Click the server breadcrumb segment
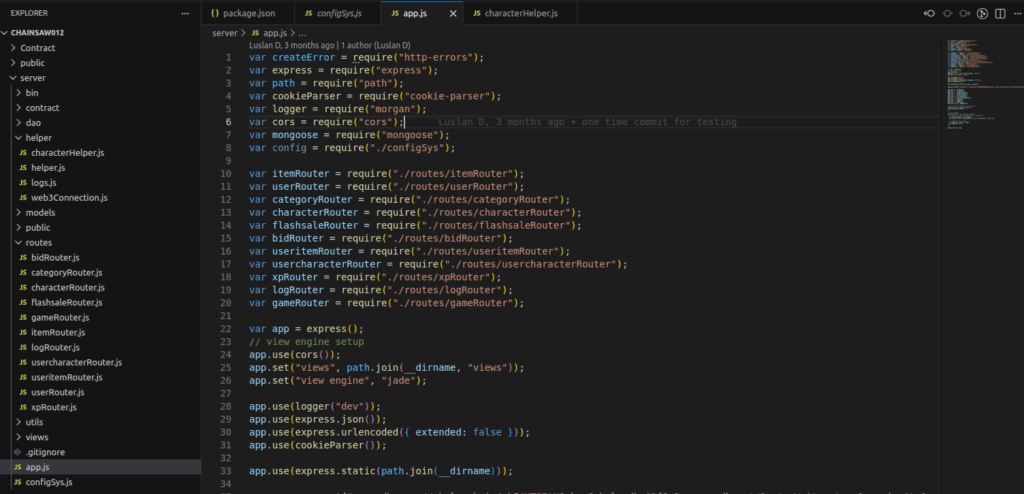Image resolution: width=1024 pixels, height=494 pixels. [225, 33]
